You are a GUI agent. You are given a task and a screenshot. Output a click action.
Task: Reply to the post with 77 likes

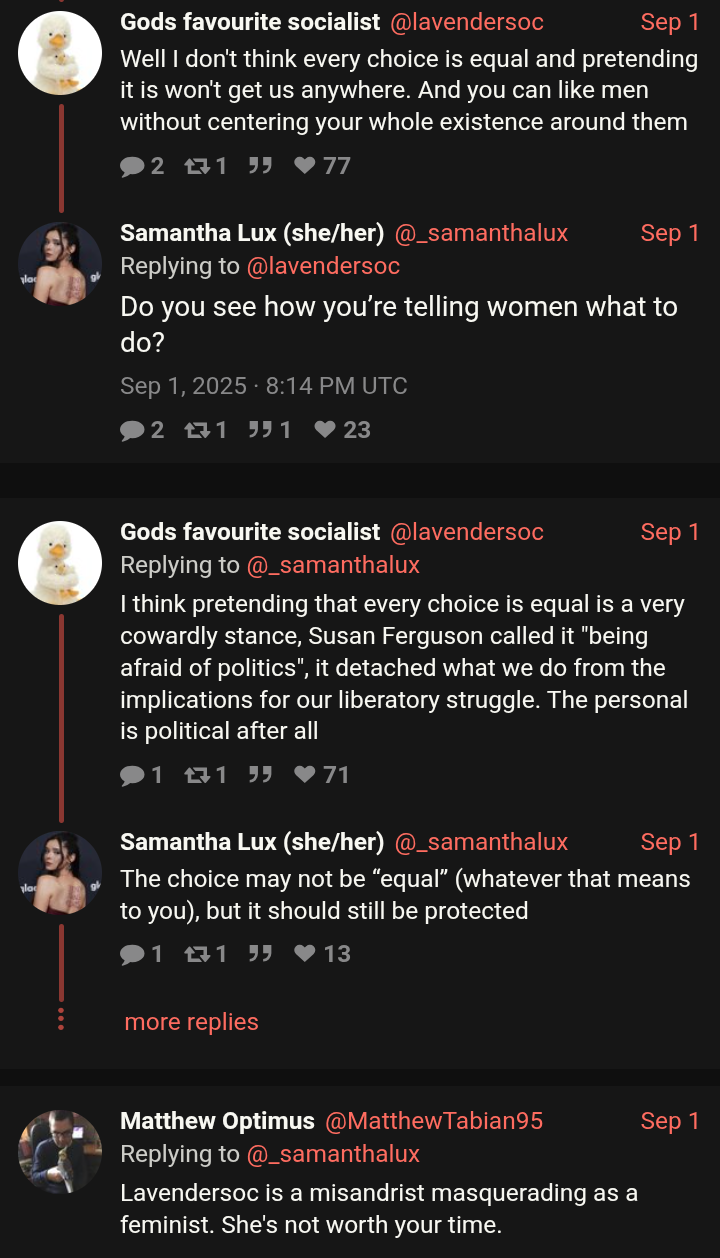[x=132, y=165]
